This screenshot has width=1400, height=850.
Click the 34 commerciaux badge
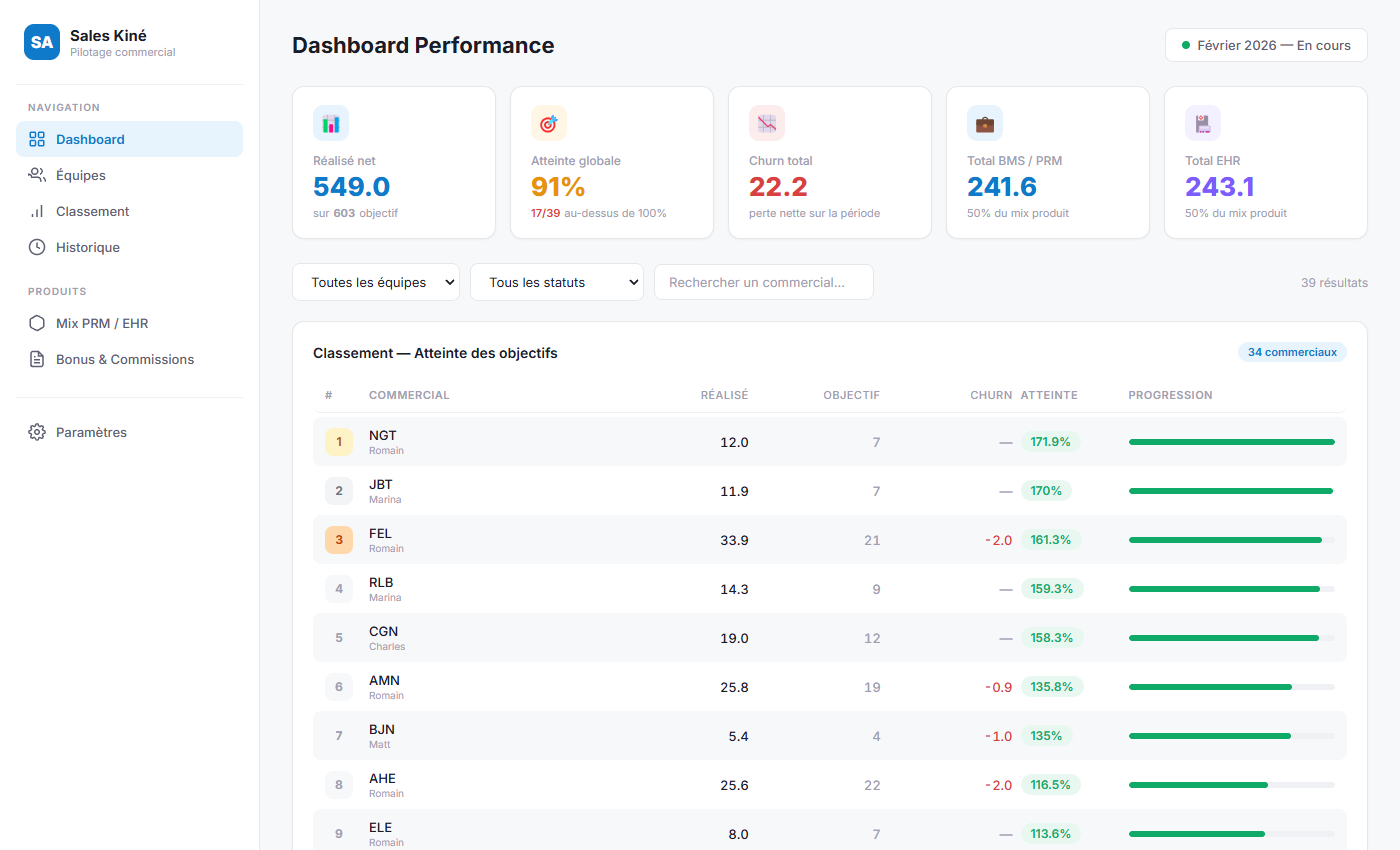pyautogui.click(x=1292, y=352)
